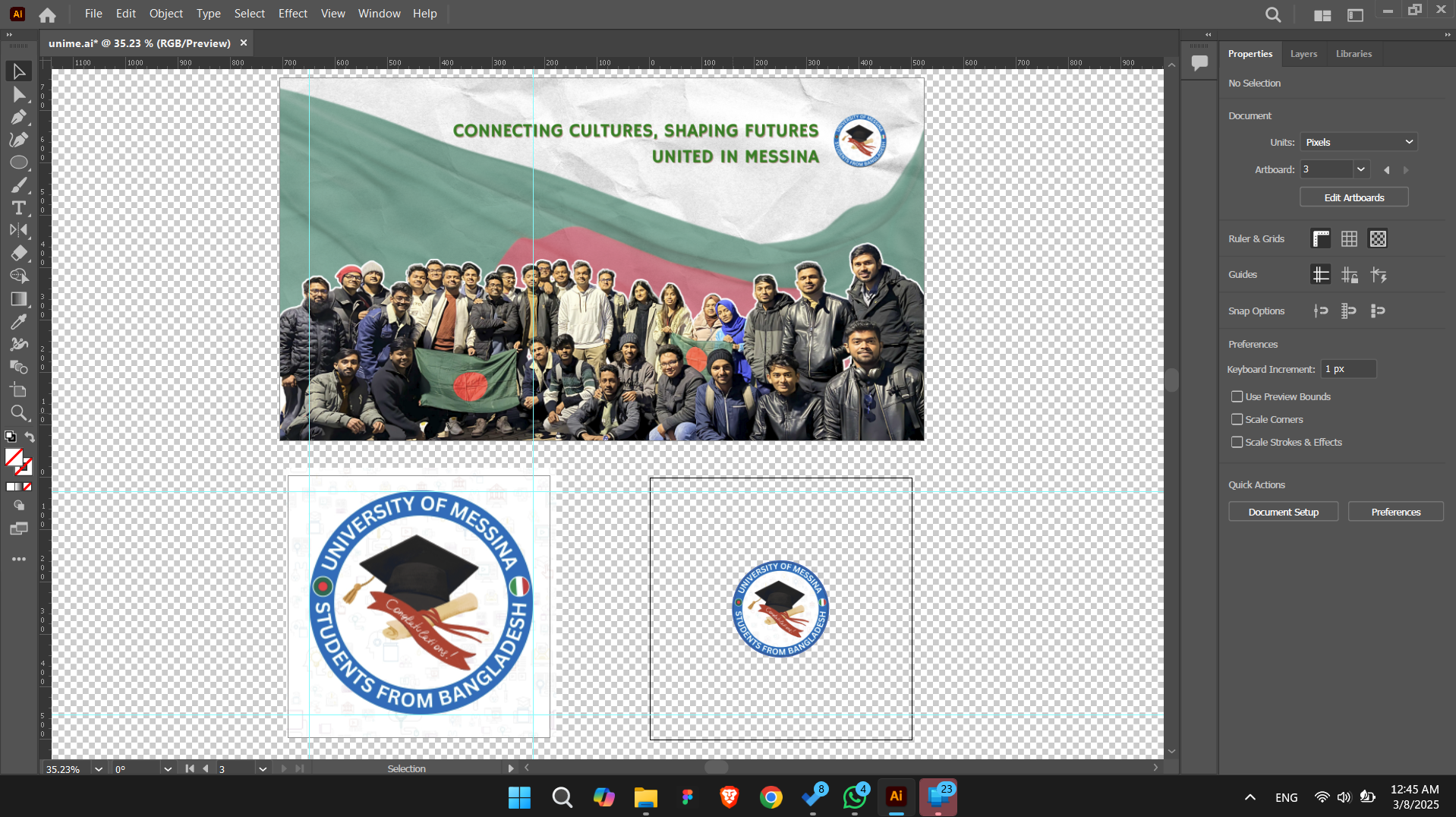Show hidden system tray icons chevron

[1250, 797]
